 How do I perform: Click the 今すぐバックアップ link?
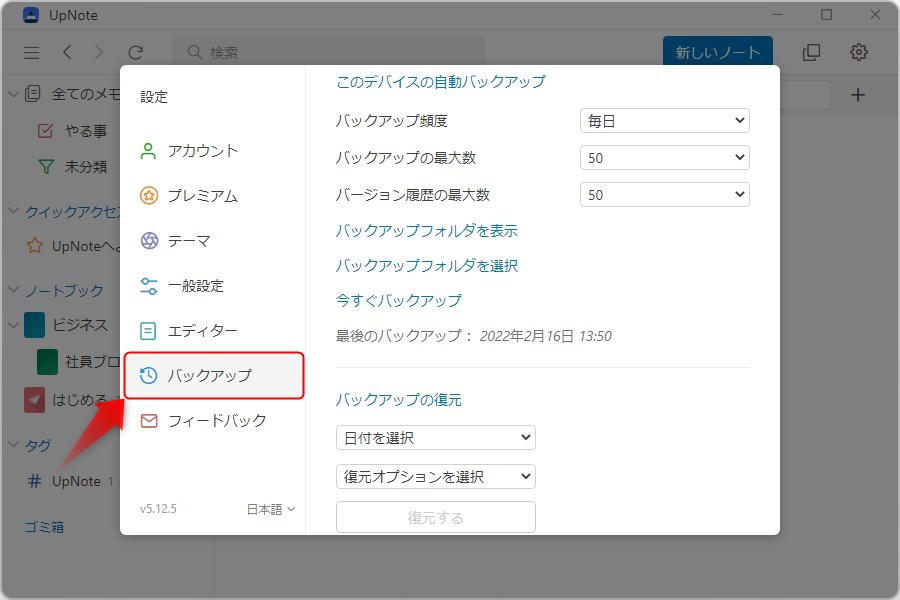[x=398, y=300]
